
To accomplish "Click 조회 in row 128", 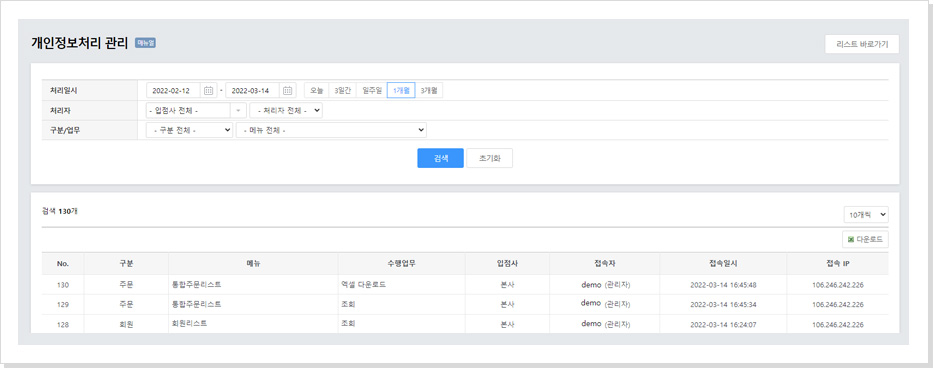I will click(348, 324).
